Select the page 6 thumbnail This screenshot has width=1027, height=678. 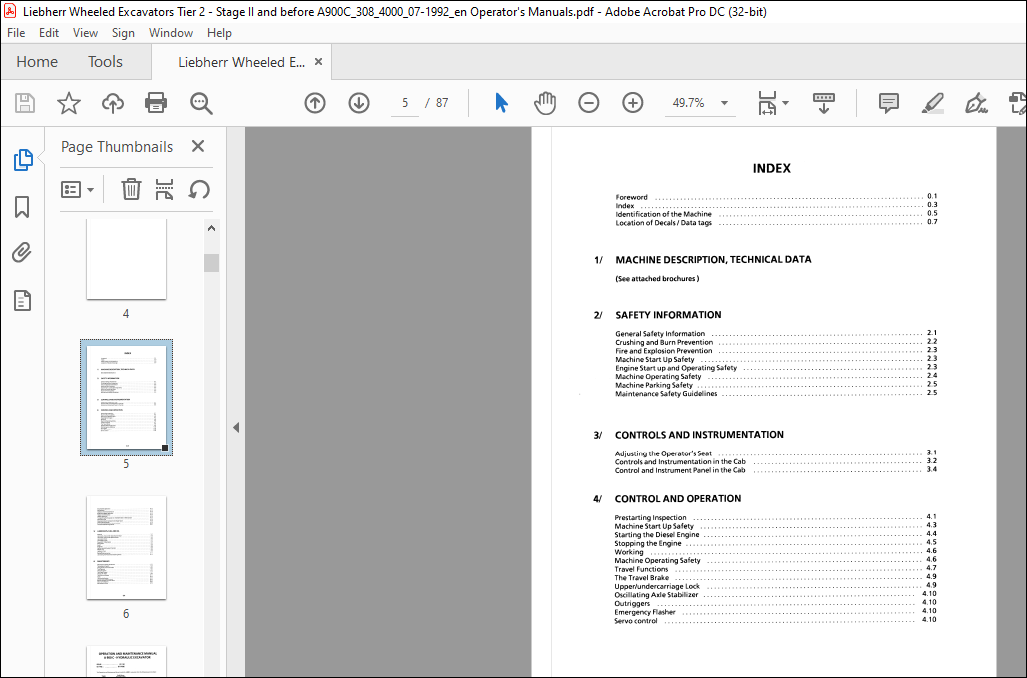click(x=126, y=548)
